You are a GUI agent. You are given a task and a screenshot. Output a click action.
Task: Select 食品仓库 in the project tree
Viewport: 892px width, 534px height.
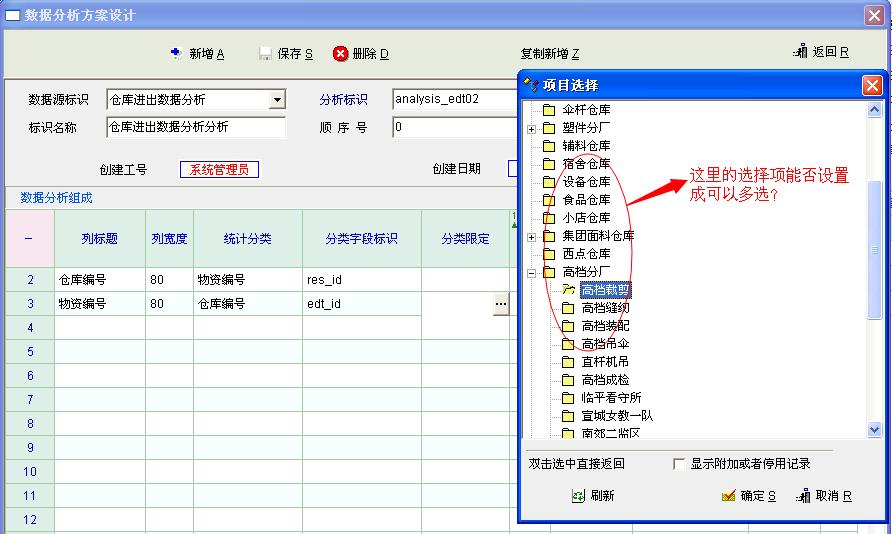(x=586, y=200)
